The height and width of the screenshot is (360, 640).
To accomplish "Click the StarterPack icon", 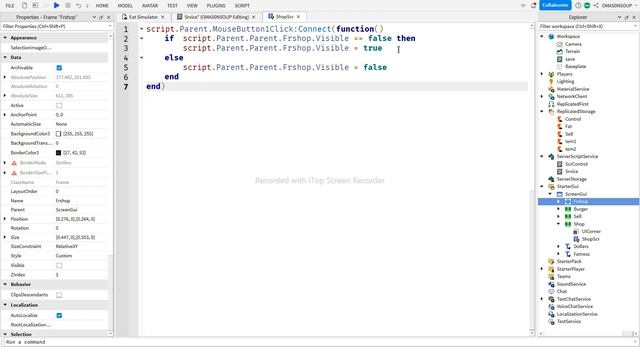I will 551,261.
